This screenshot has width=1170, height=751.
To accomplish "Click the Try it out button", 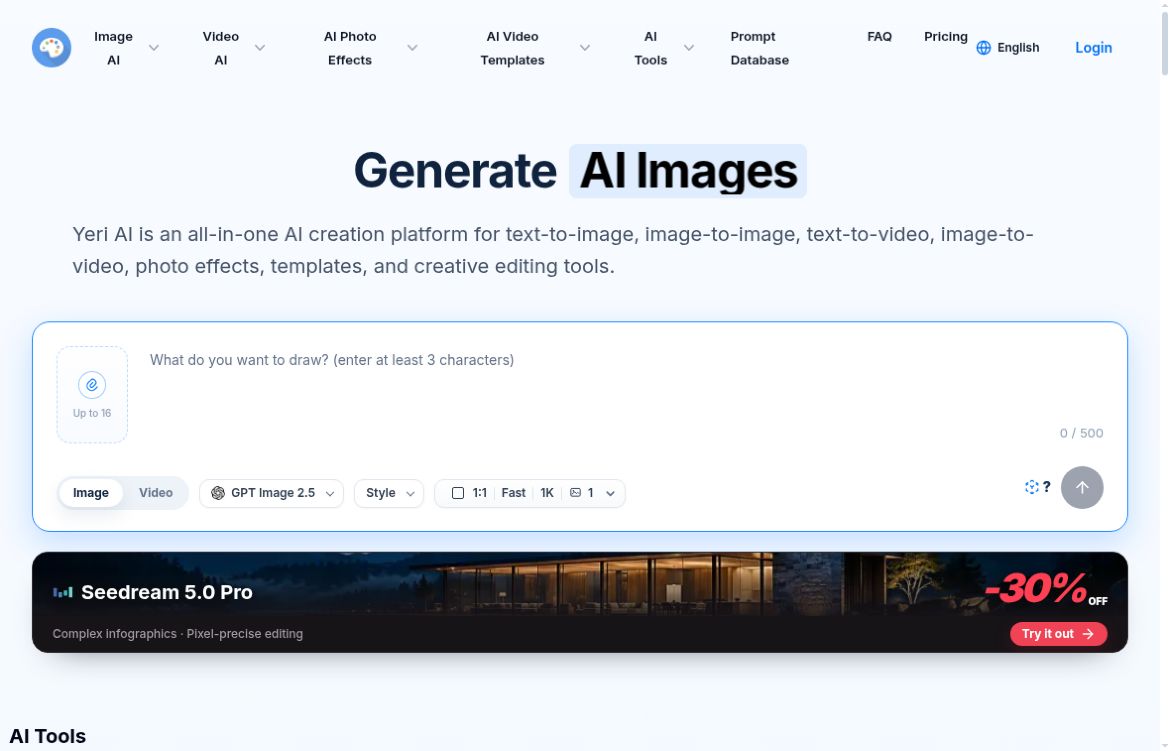I will 1058,634.
